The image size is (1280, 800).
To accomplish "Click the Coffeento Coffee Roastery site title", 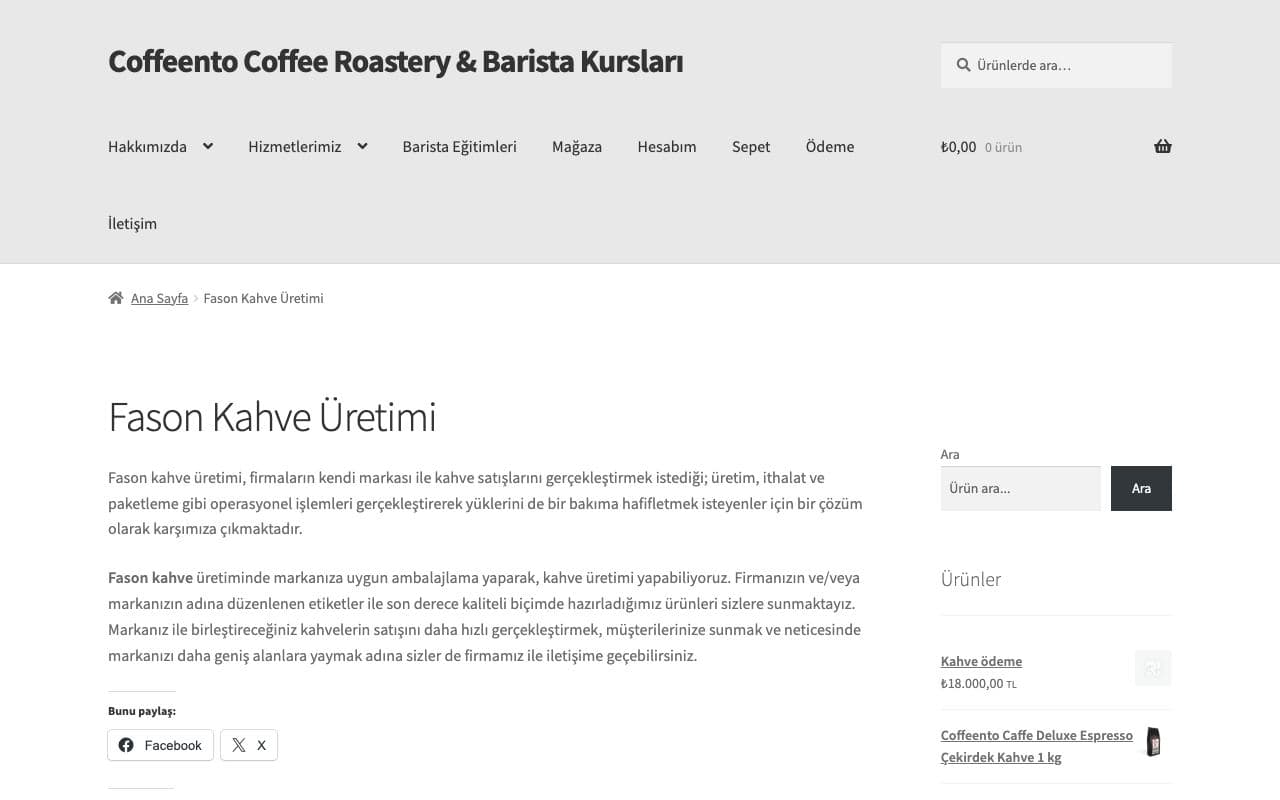I will pyautogui.click(x=396, y=61).
